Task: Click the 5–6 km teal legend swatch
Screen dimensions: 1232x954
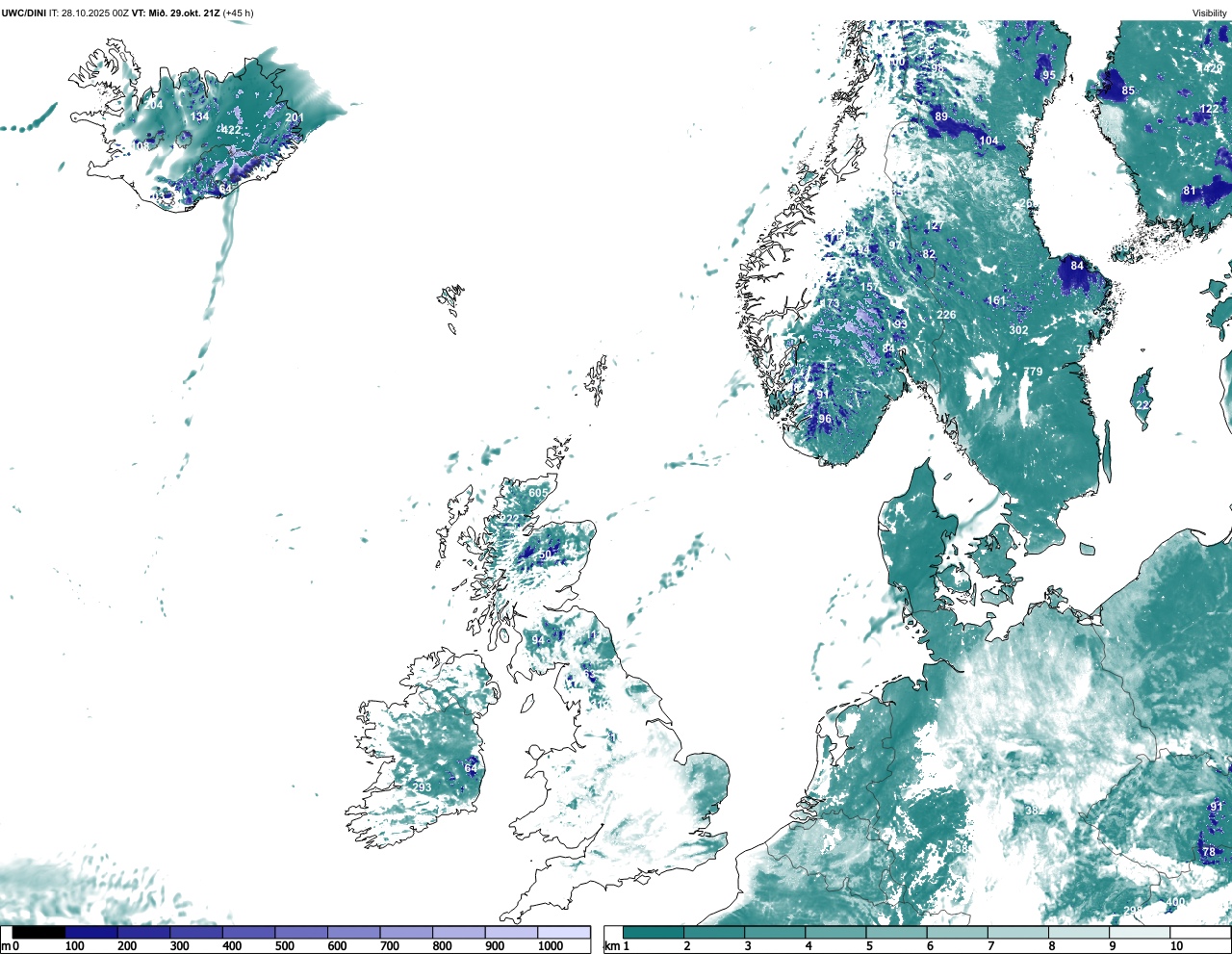Action: click(897, 933)
